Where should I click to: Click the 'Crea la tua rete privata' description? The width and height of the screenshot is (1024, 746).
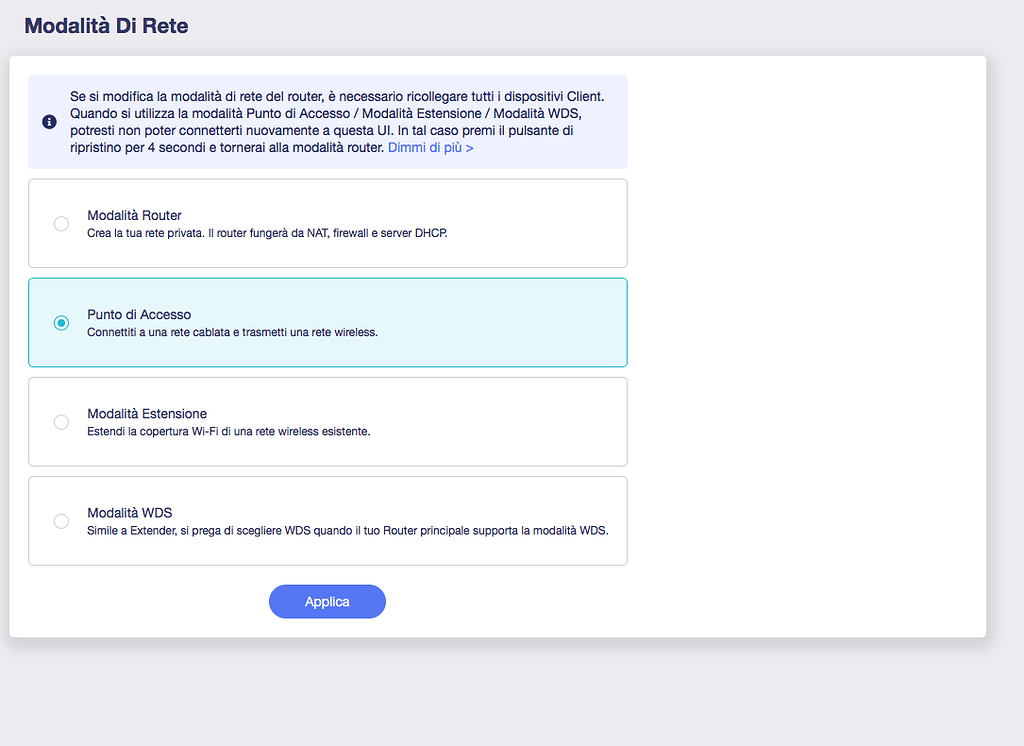coord(267,232)
